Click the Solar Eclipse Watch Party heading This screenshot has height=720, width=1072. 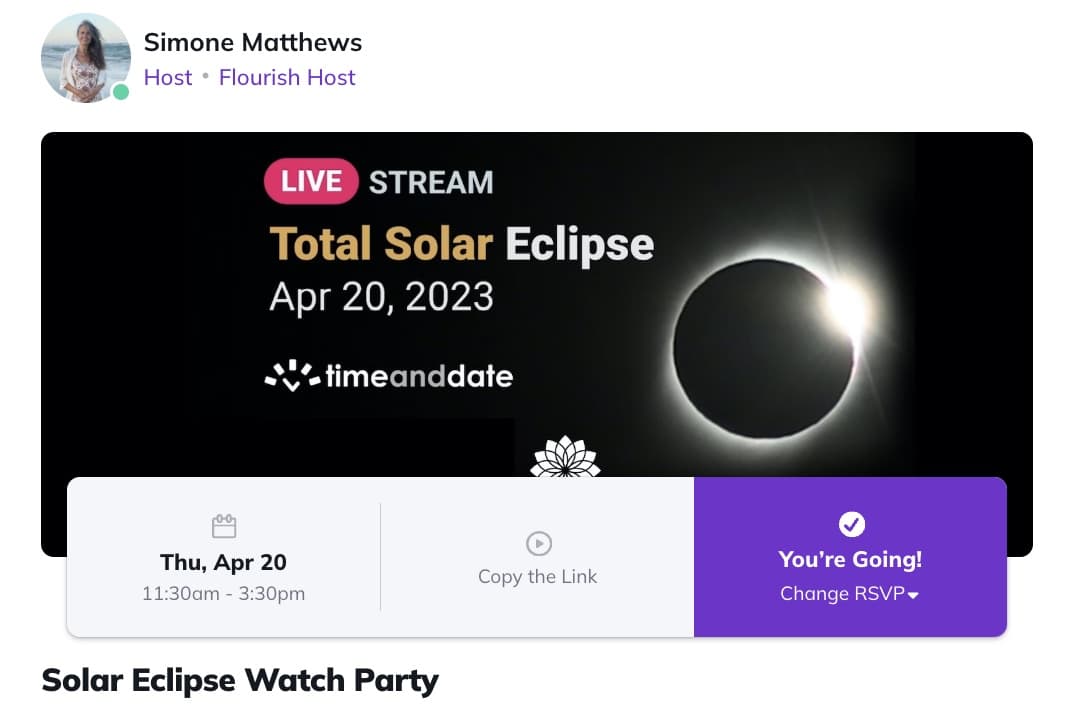240,681
